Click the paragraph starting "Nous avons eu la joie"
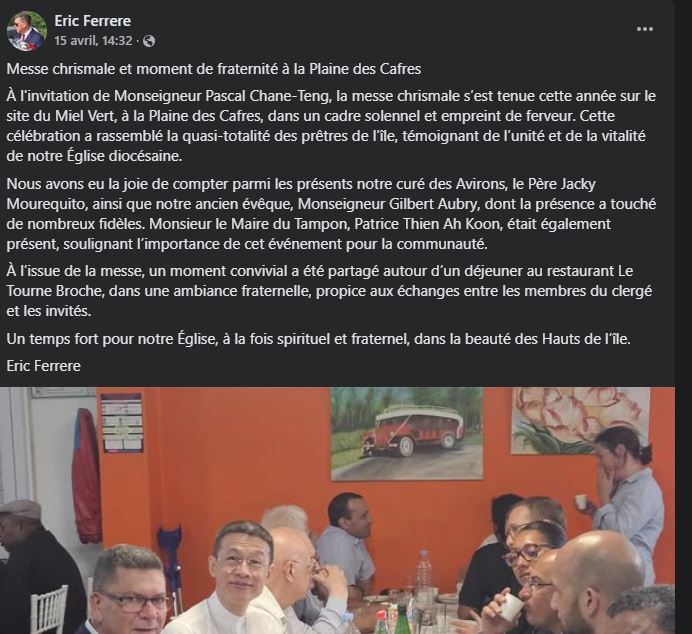Image resolution: width=692 pixels, height=634 pixels. pyautogui.click(x=331, y=214)
